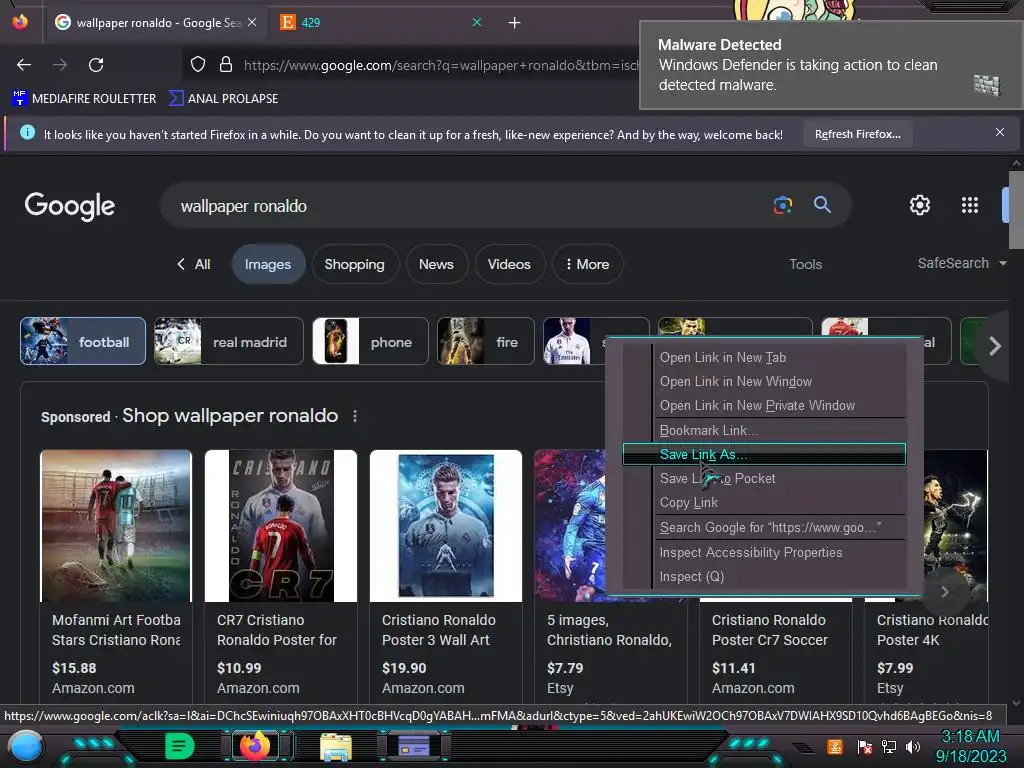Viewport: 1024px width, 768px height.
Task: Open Cristiano Ronaldo Poster 3 Wall Art image
Action: point(446,526)
